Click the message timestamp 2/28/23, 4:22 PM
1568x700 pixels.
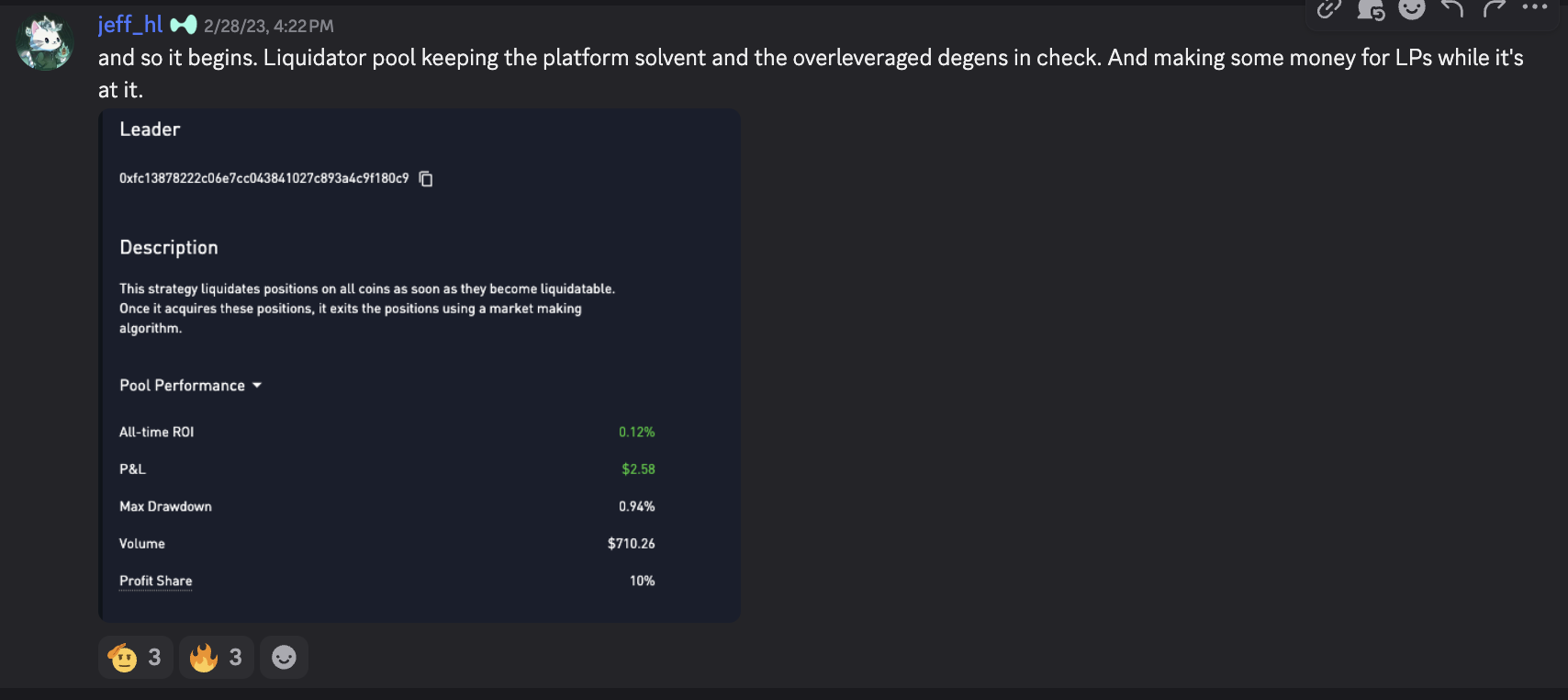[x=269, y=26]
